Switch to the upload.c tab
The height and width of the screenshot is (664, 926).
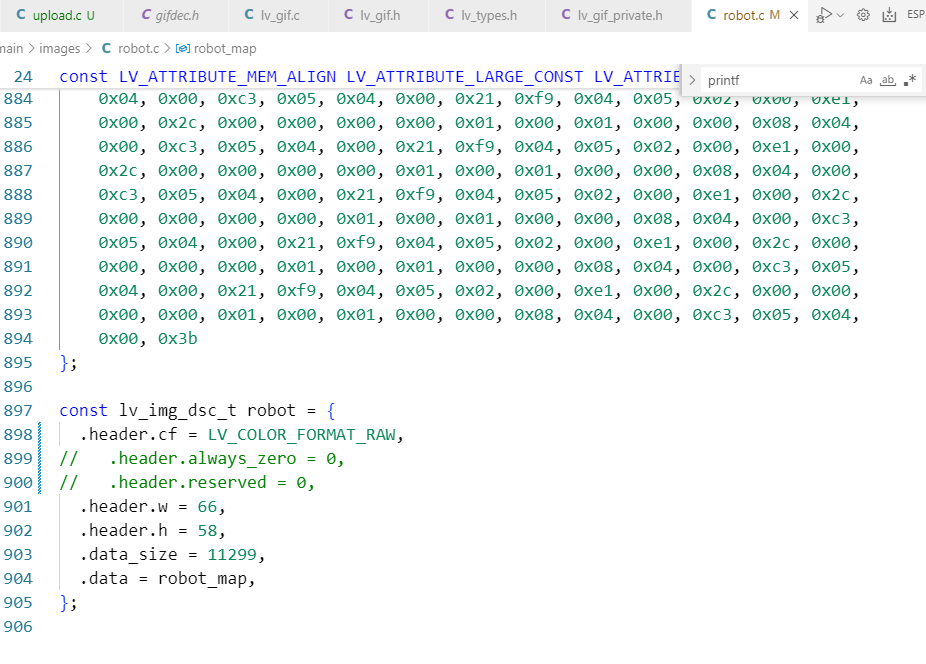pos(54,15)
